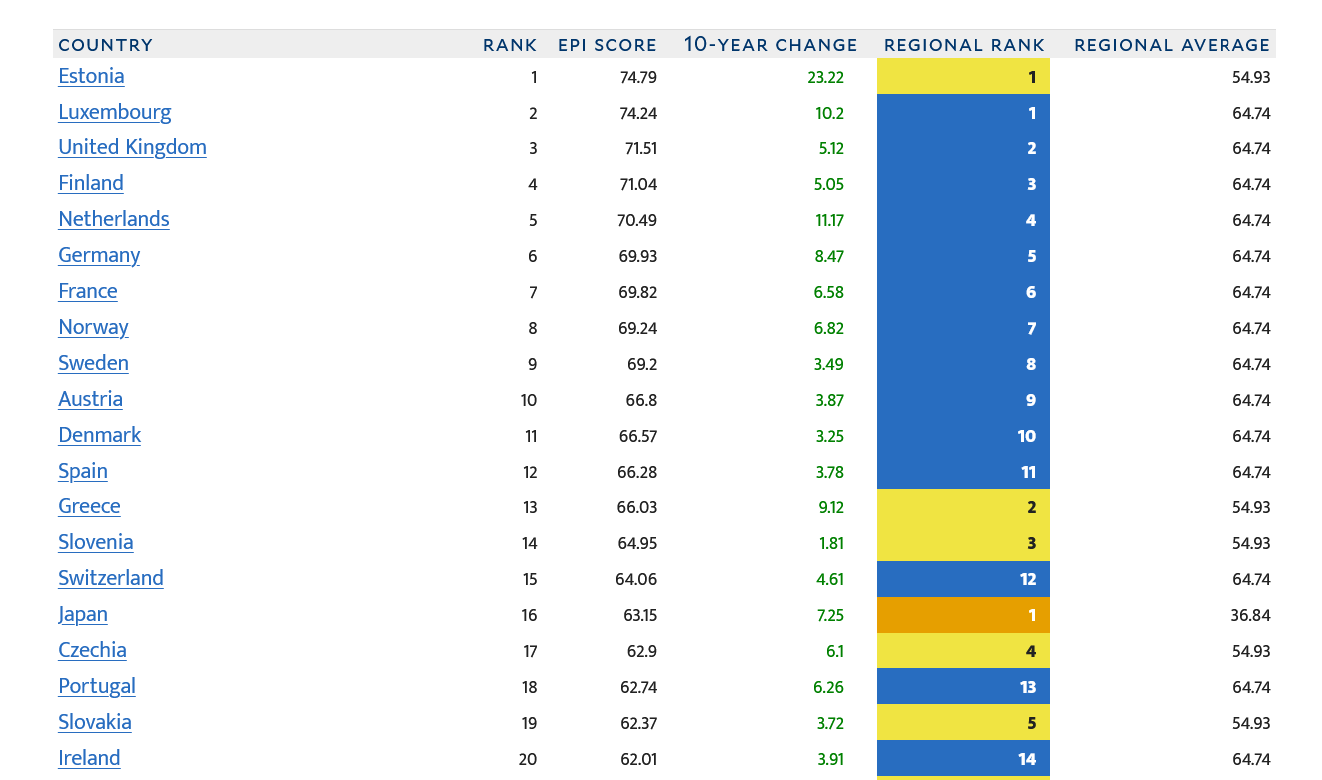The width and height of the screenshot is (1322, 780).
Task: Select the EPI score 70.49
Action: point(637,221)
